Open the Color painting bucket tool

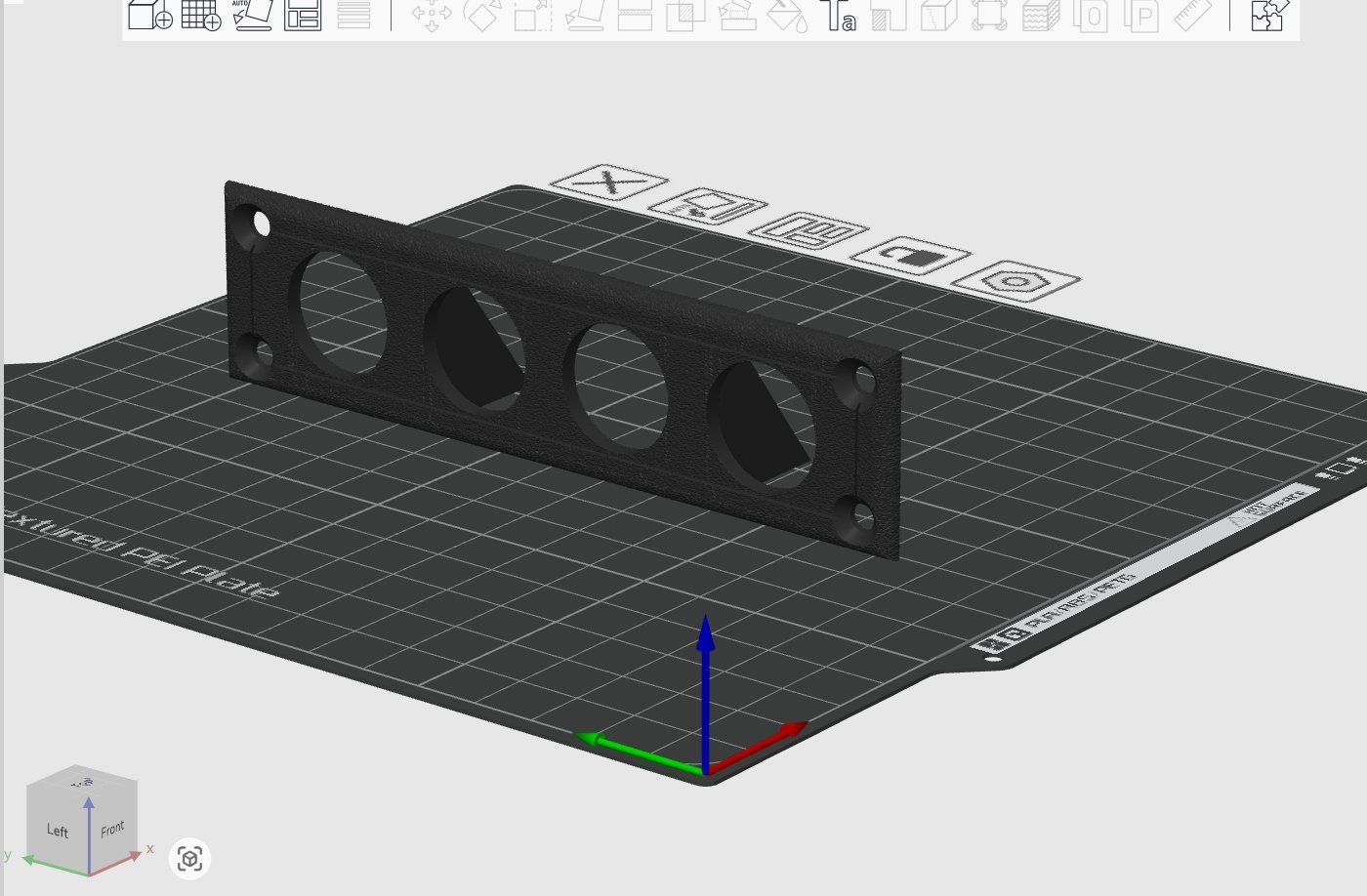tap(787, 15)
